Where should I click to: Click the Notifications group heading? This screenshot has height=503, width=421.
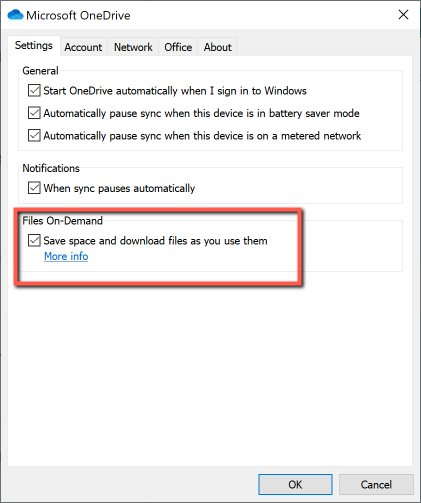[51, 168]
